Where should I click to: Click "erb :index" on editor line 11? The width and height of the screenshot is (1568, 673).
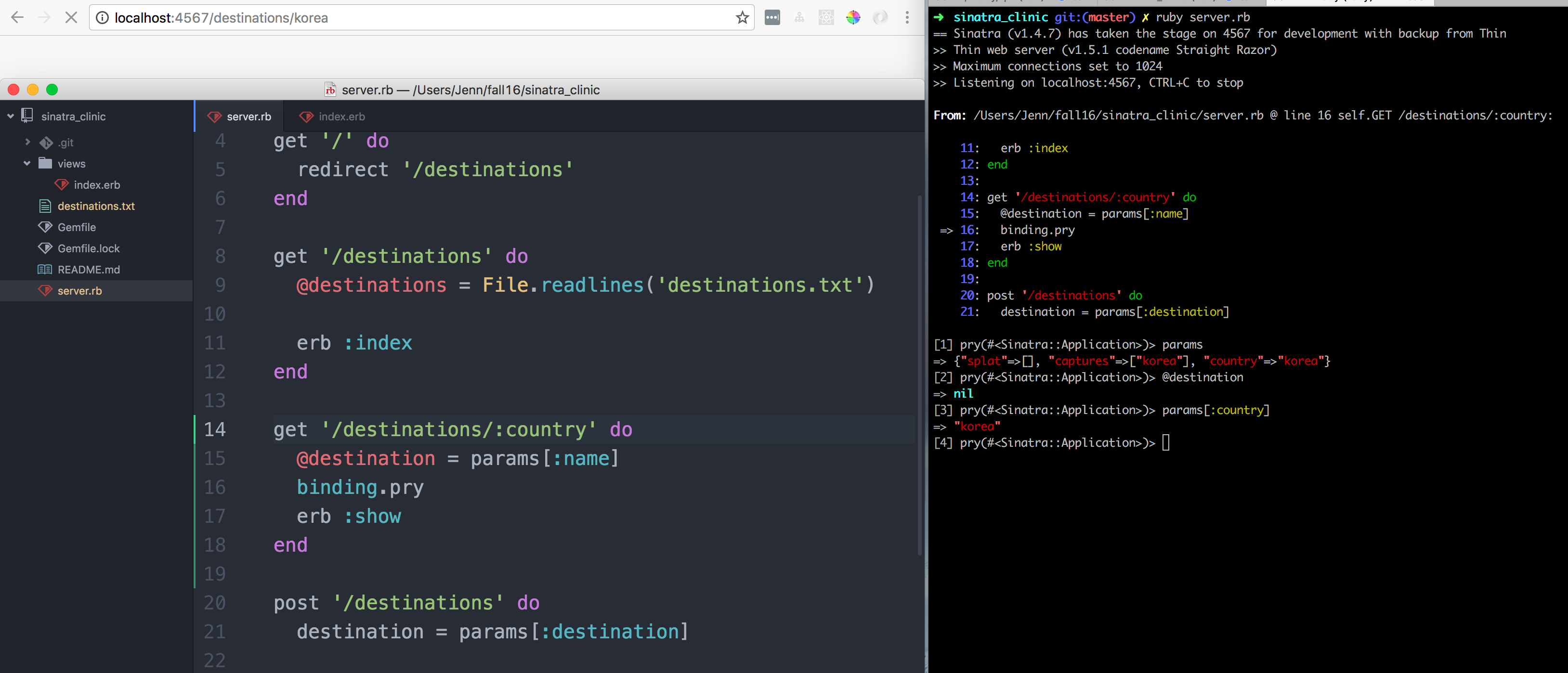[354, 343]
